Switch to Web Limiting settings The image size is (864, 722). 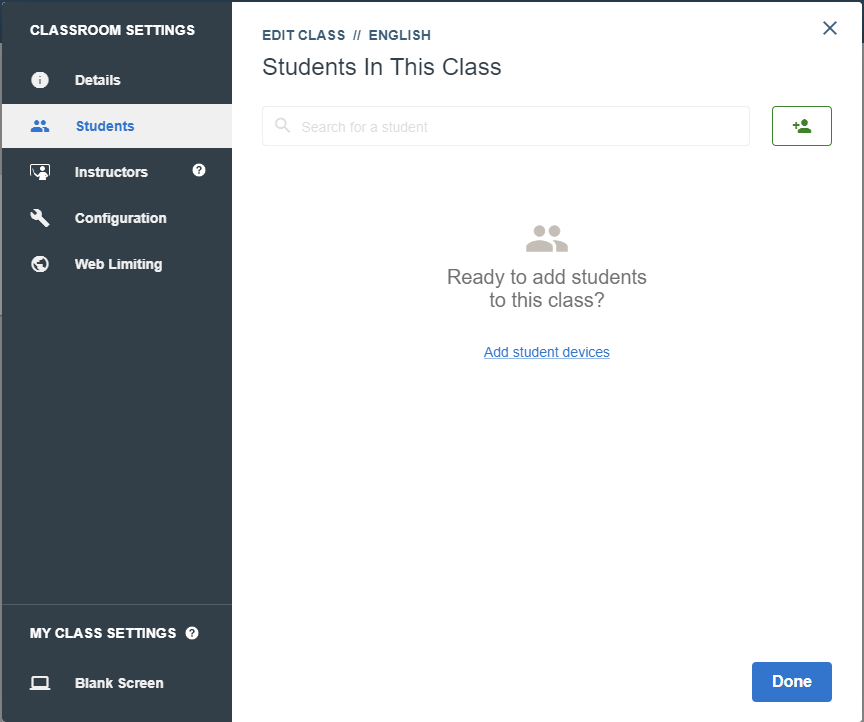117,264
